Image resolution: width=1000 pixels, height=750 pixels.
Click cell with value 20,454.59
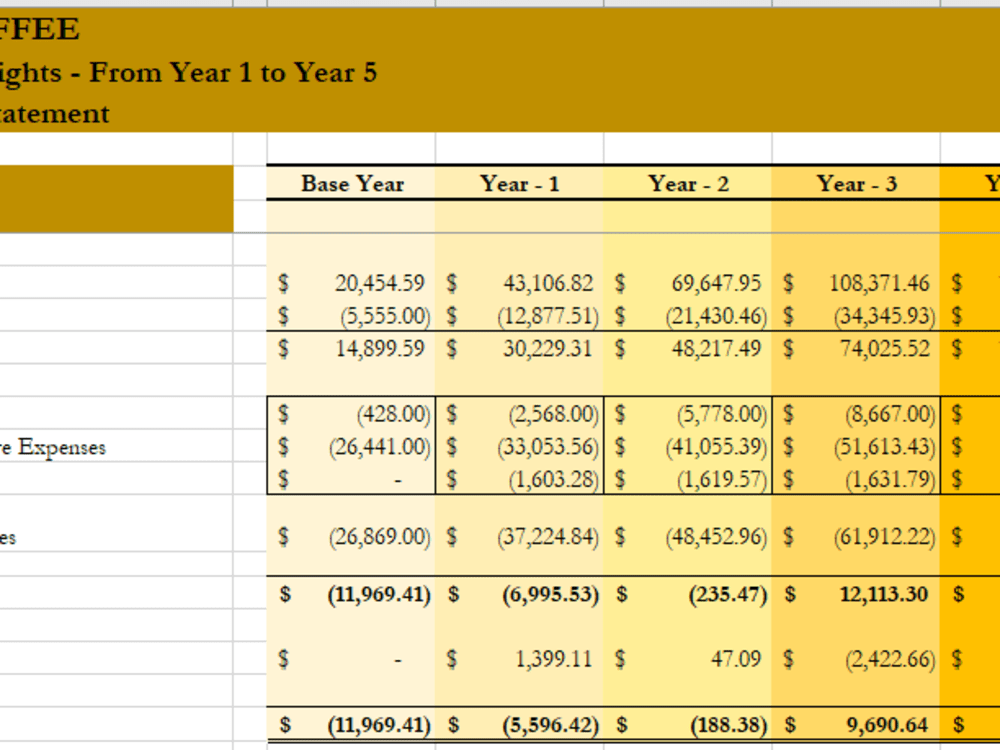tap(351, 283)
